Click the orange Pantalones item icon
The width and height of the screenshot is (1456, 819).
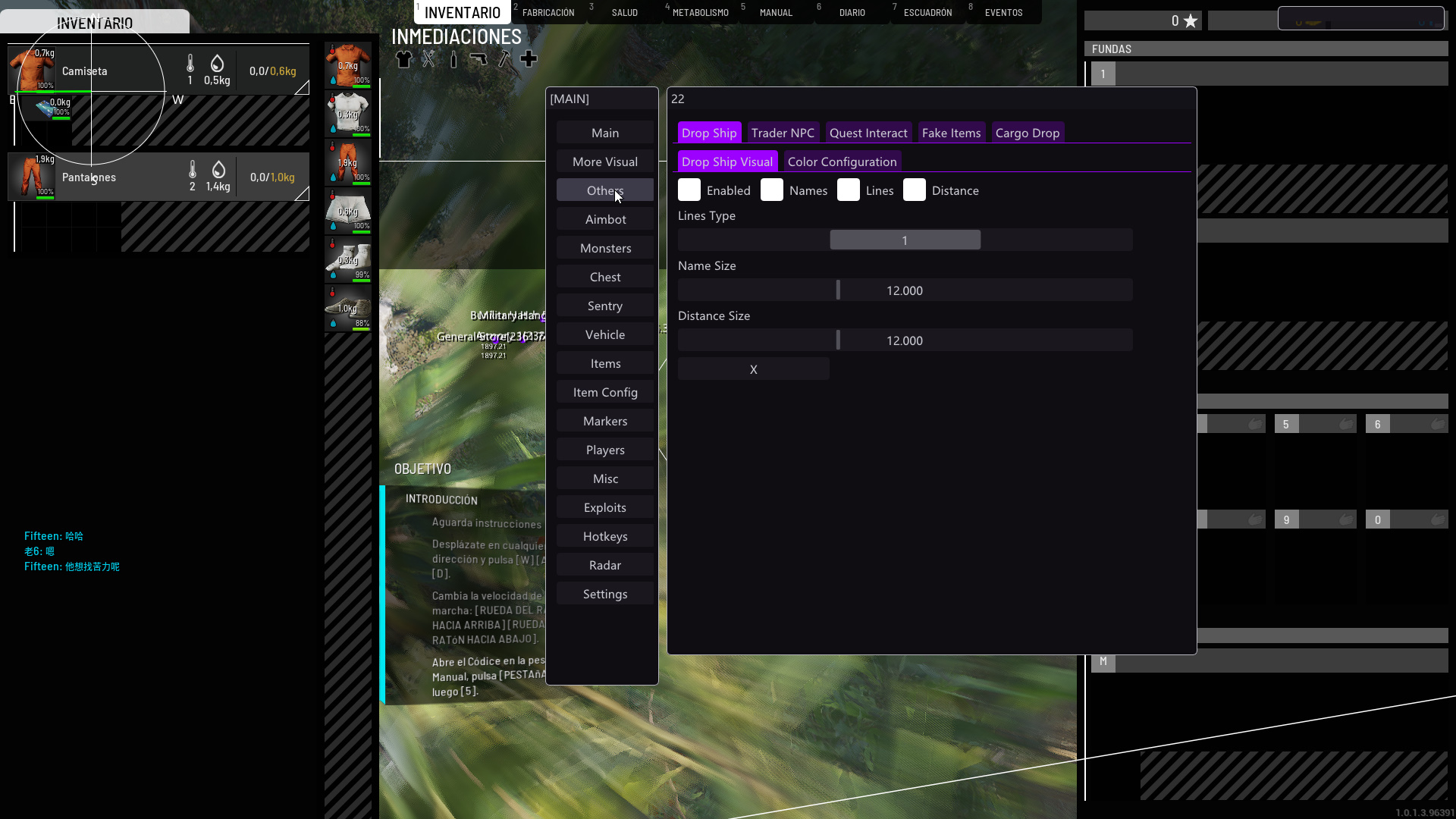click(x=32, y=175)
